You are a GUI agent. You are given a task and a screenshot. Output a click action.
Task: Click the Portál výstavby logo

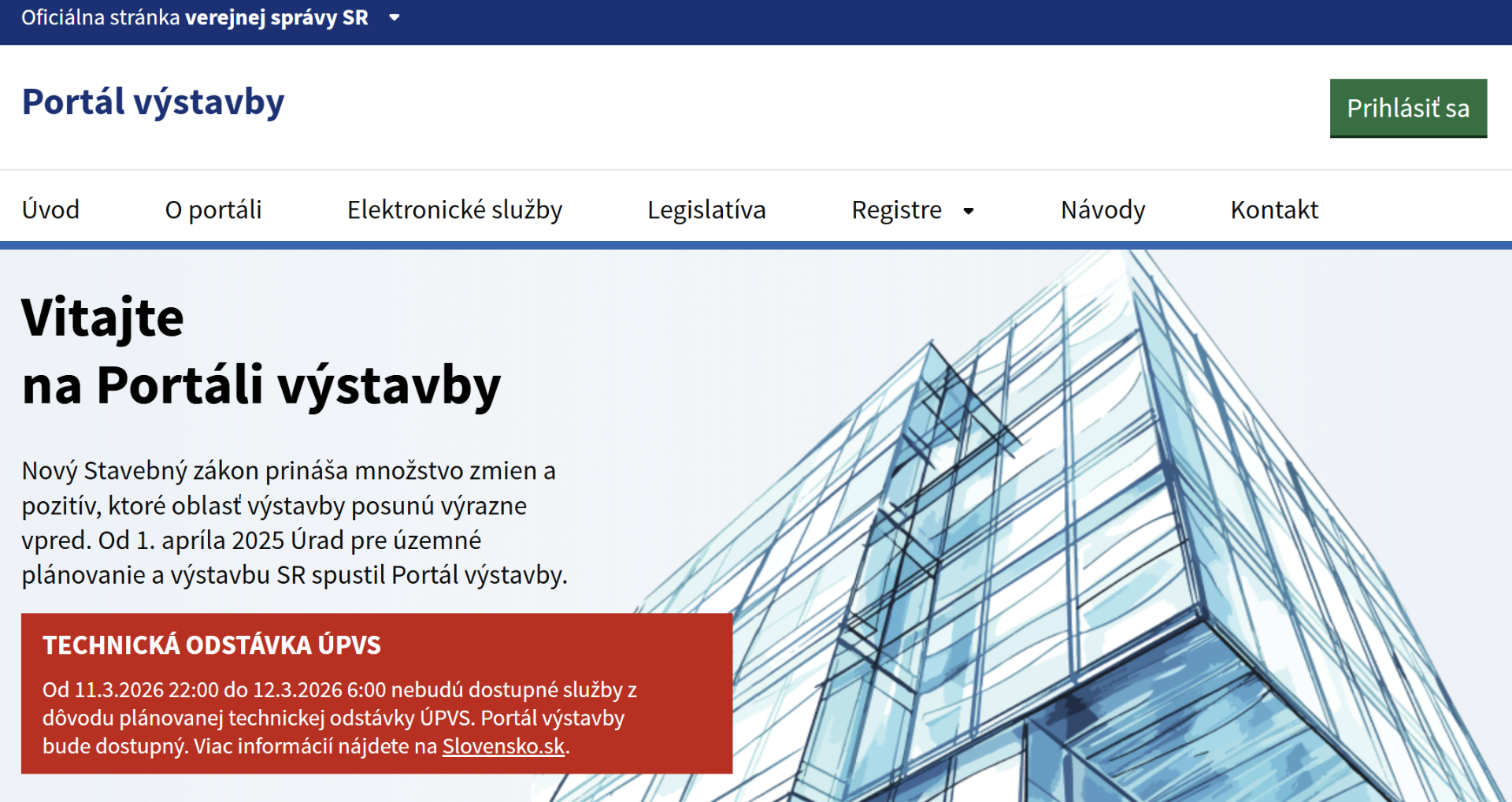[153, 101]
